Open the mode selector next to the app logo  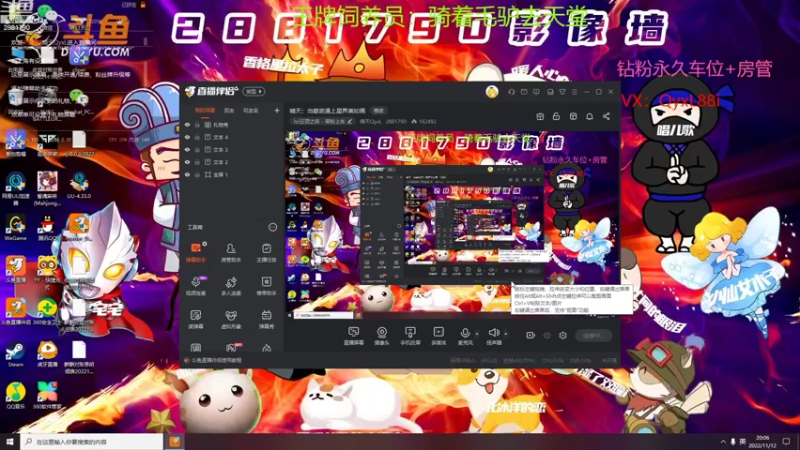pyautogui.click(x=254, y=91)
